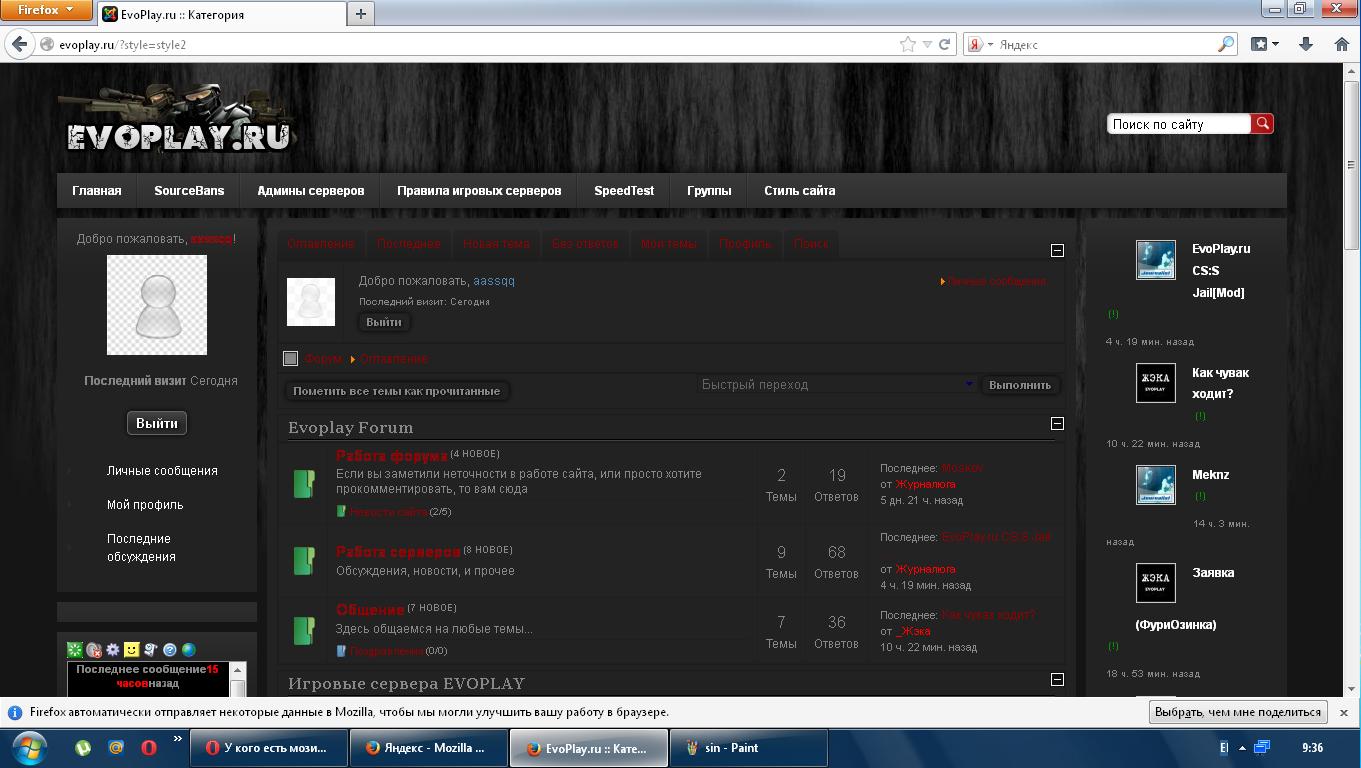Image resolution: width=1361 pixels, height=768 pixels.
Task: Click the Opera icon in quick launch
Action: [x=149, y=747]
